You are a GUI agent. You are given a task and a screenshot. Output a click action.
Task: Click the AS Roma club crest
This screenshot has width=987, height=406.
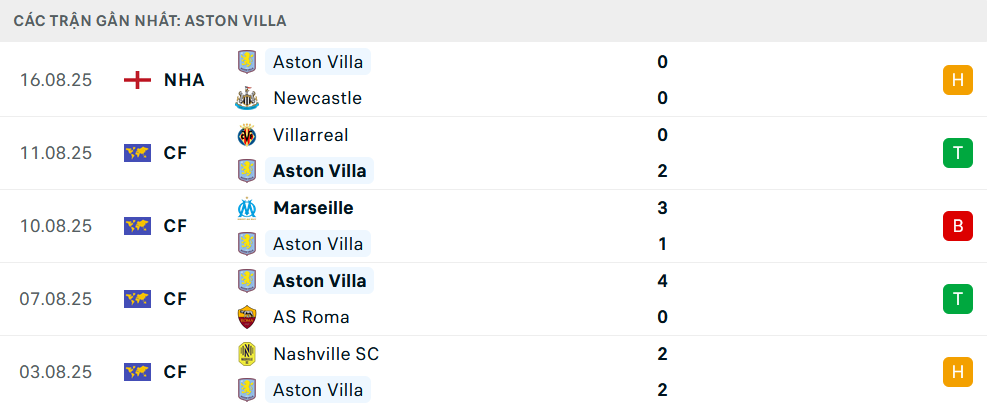coord(246,317)
